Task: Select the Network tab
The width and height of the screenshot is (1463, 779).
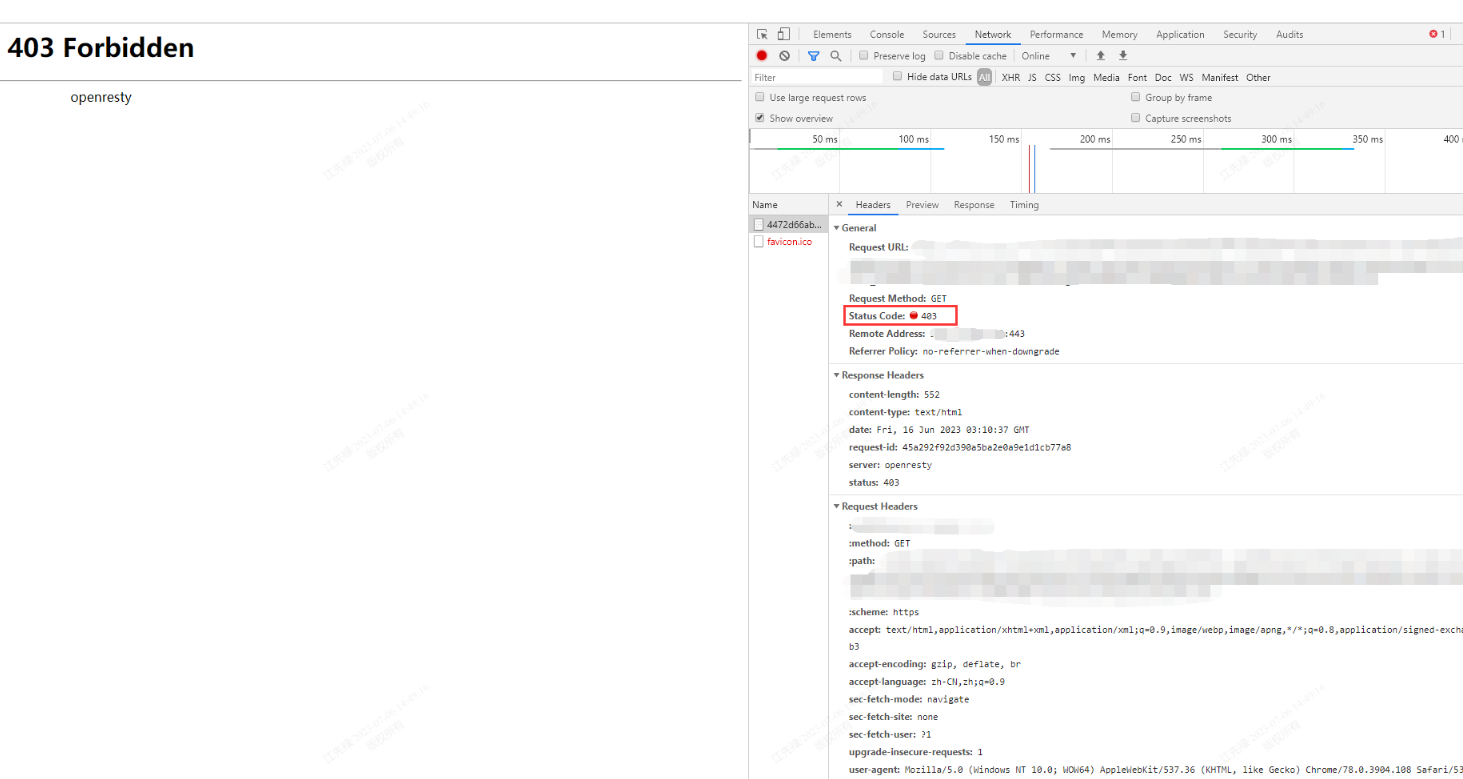Action: point(993,34)
